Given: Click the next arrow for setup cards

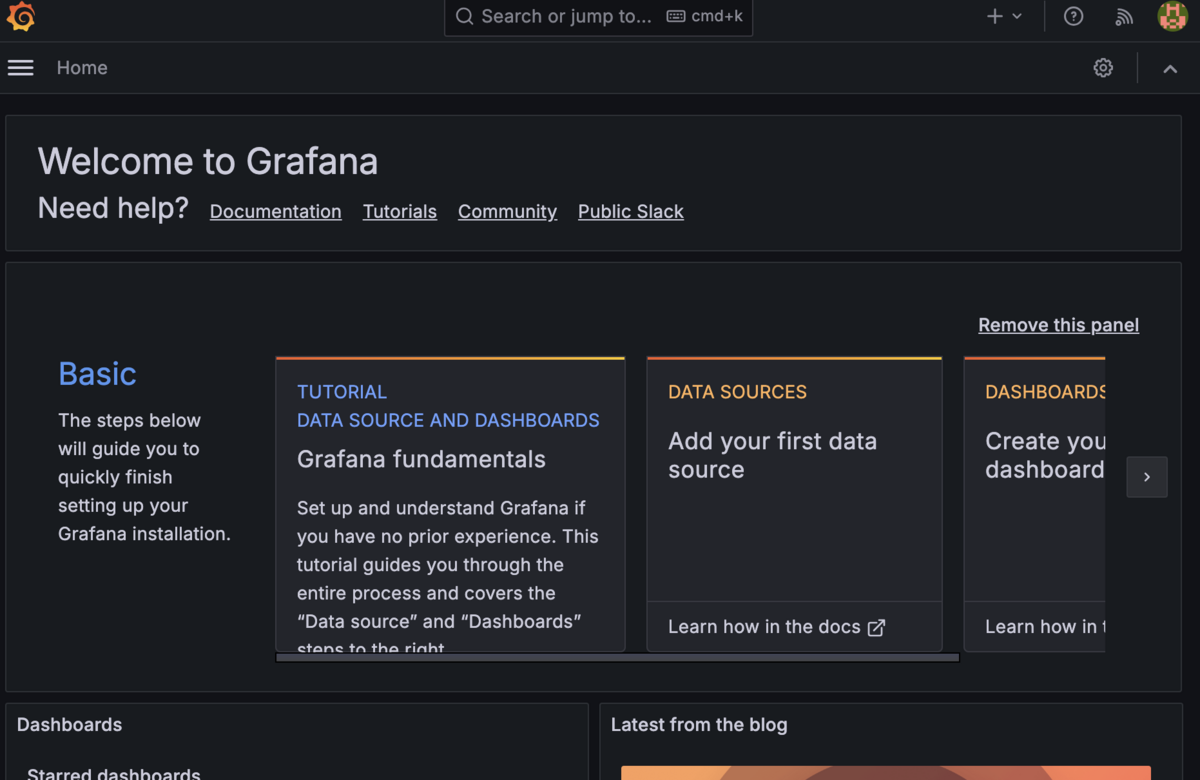Looking at the screenshot, I should click(1147, 477).
